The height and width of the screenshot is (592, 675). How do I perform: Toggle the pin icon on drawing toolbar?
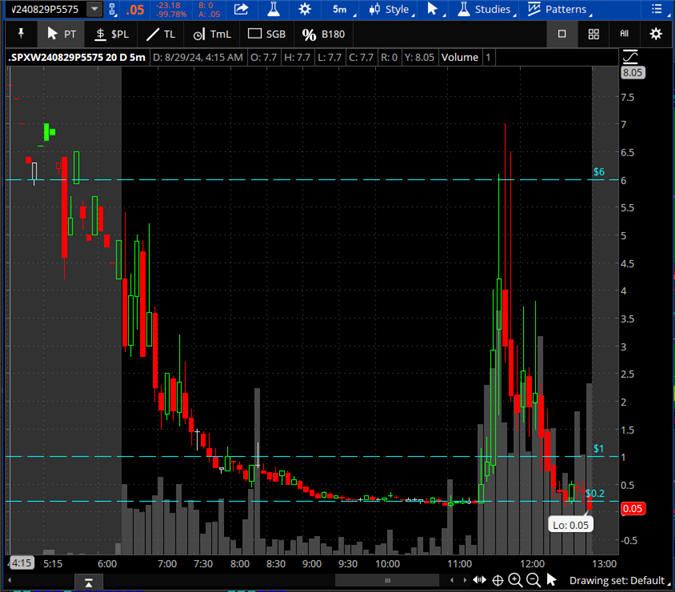coord(19,34)
